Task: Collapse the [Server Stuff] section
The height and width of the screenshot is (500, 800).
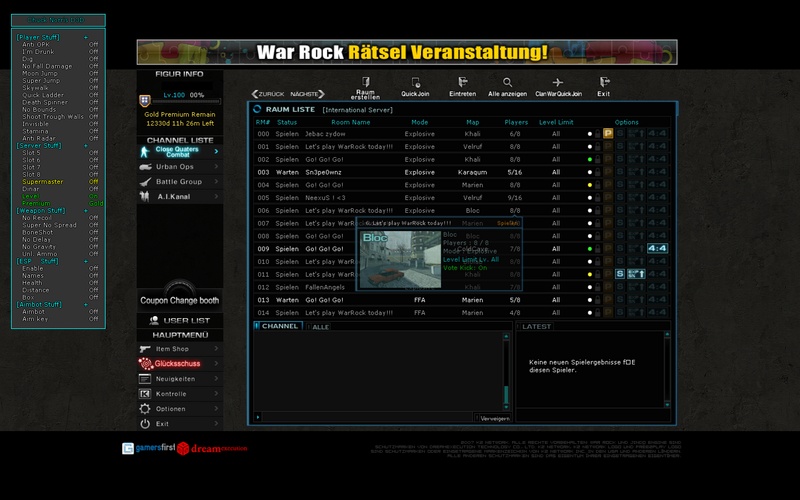Action: point(86,145)
